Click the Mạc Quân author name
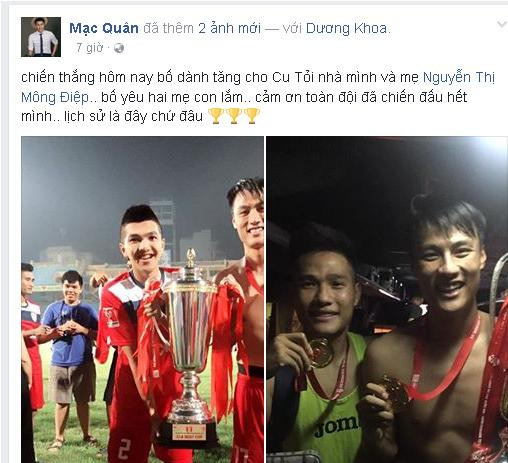 pos(104,28)
